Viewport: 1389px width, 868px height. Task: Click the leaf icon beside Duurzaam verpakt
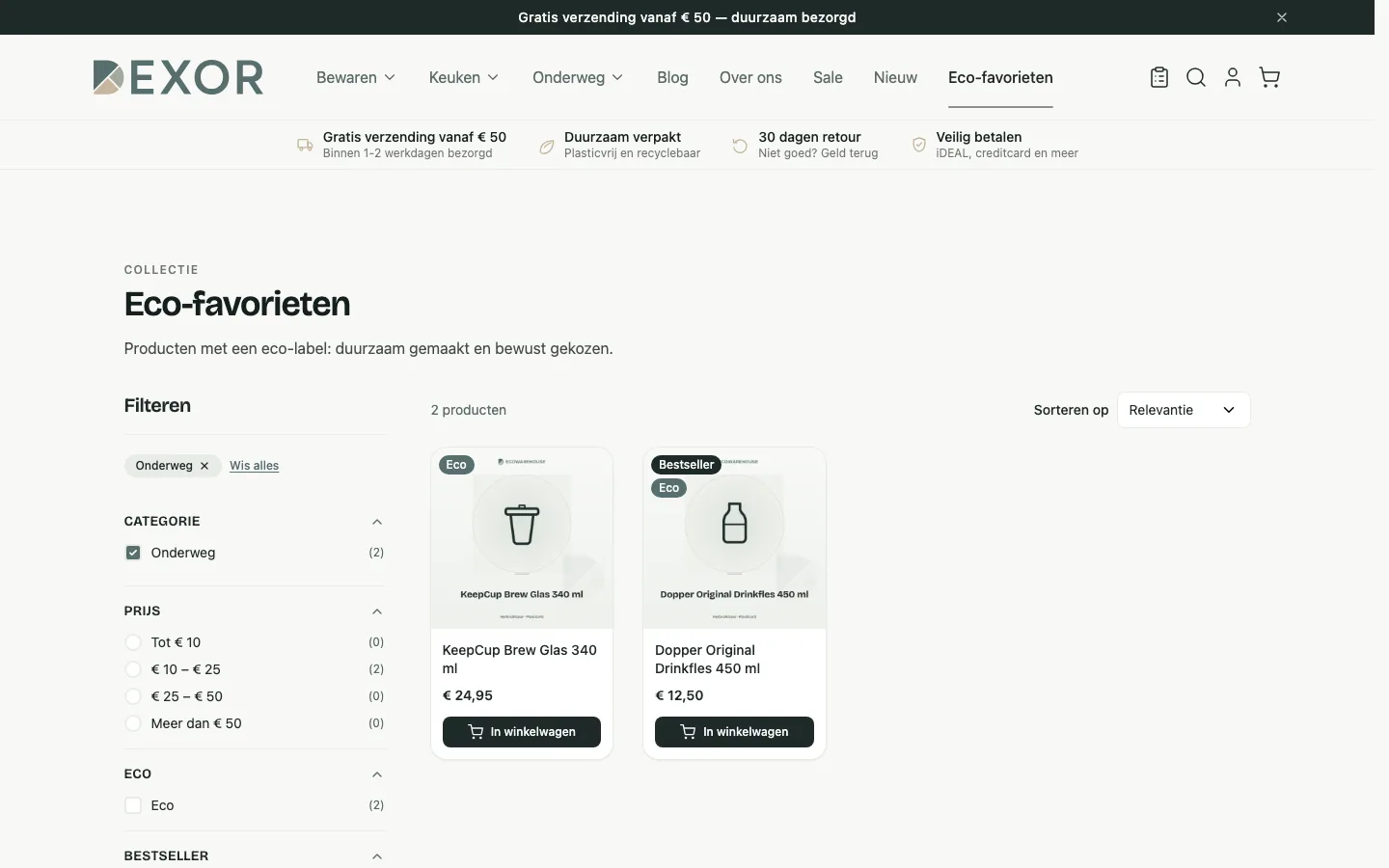[x=547, y=146]
